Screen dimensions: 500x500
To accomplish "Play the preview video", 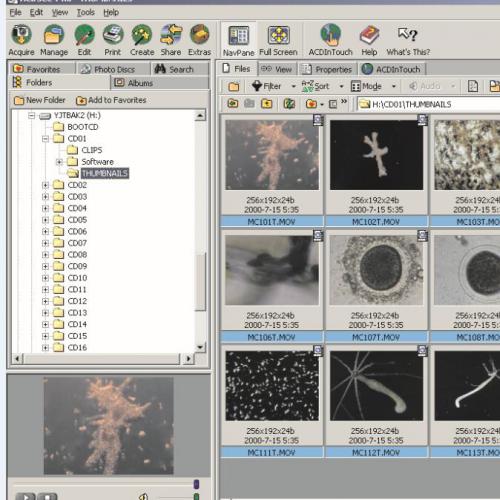I will [25, 497].
